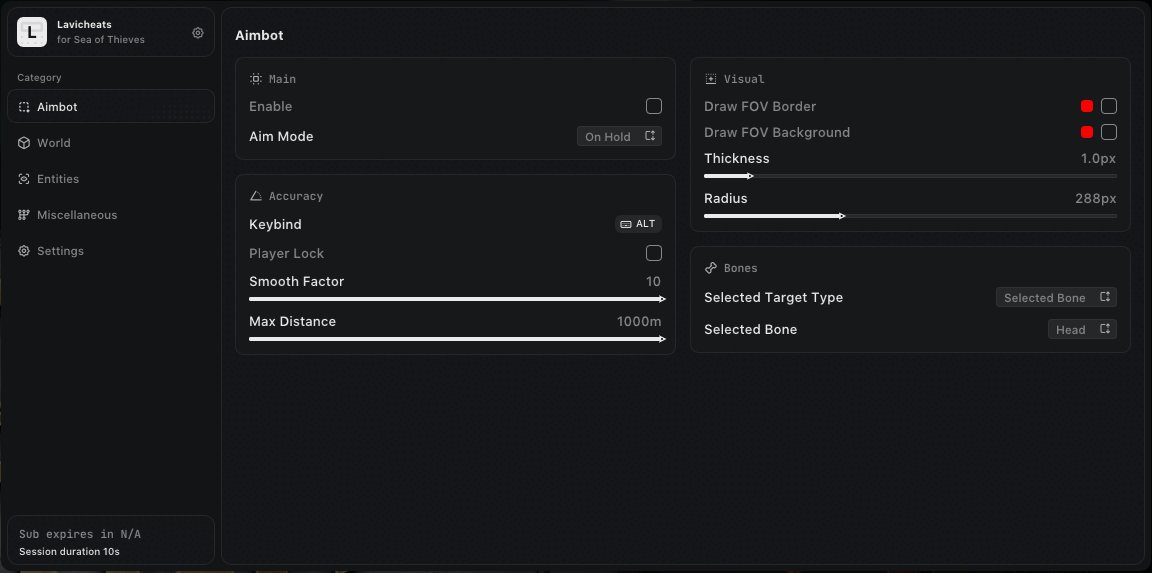Open the Aim Mode "On Hold" dropdown
This screenshot has width=1152, height=573.
619,136
